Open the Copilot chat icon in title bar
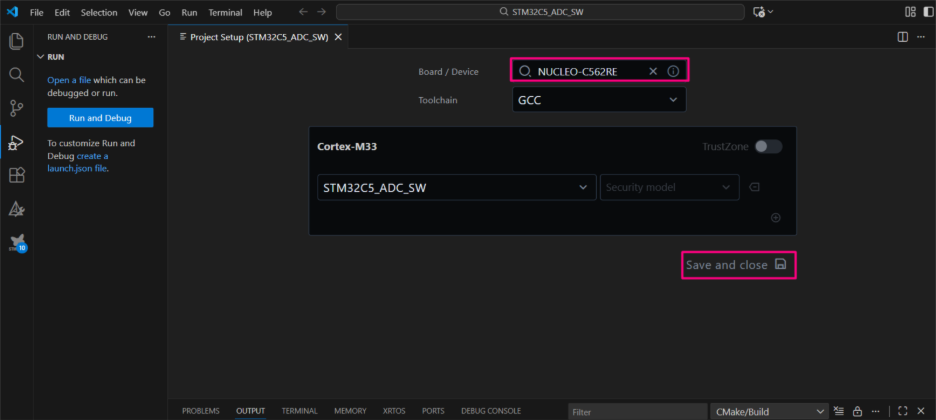 click(759, 12)
